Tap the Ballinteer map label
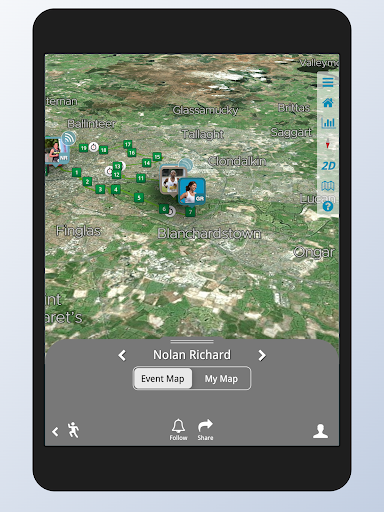The image size is (384, 512). click(91, 123)
